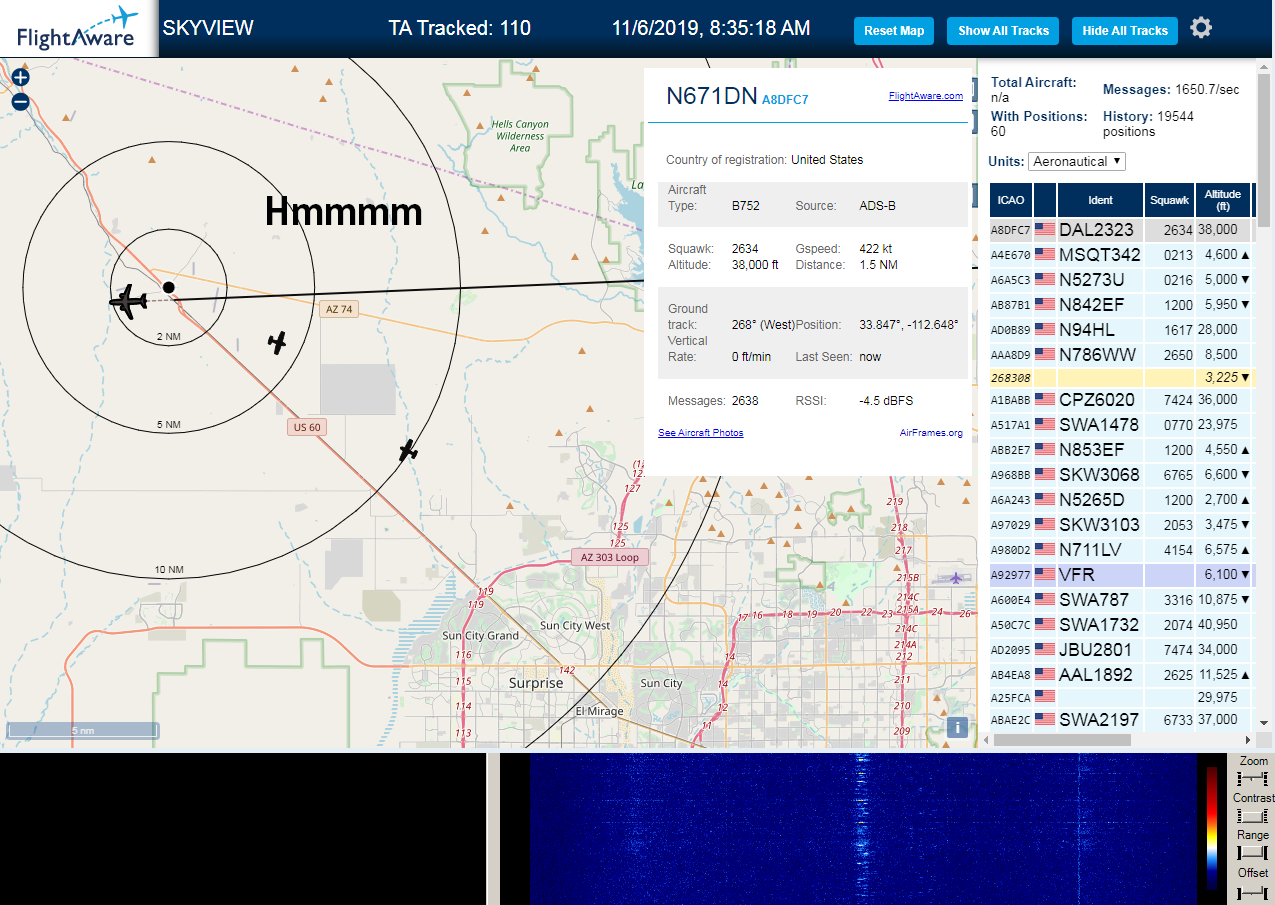
Task: Select the SWA1732 aircraft row
Action: (1121, 624)
